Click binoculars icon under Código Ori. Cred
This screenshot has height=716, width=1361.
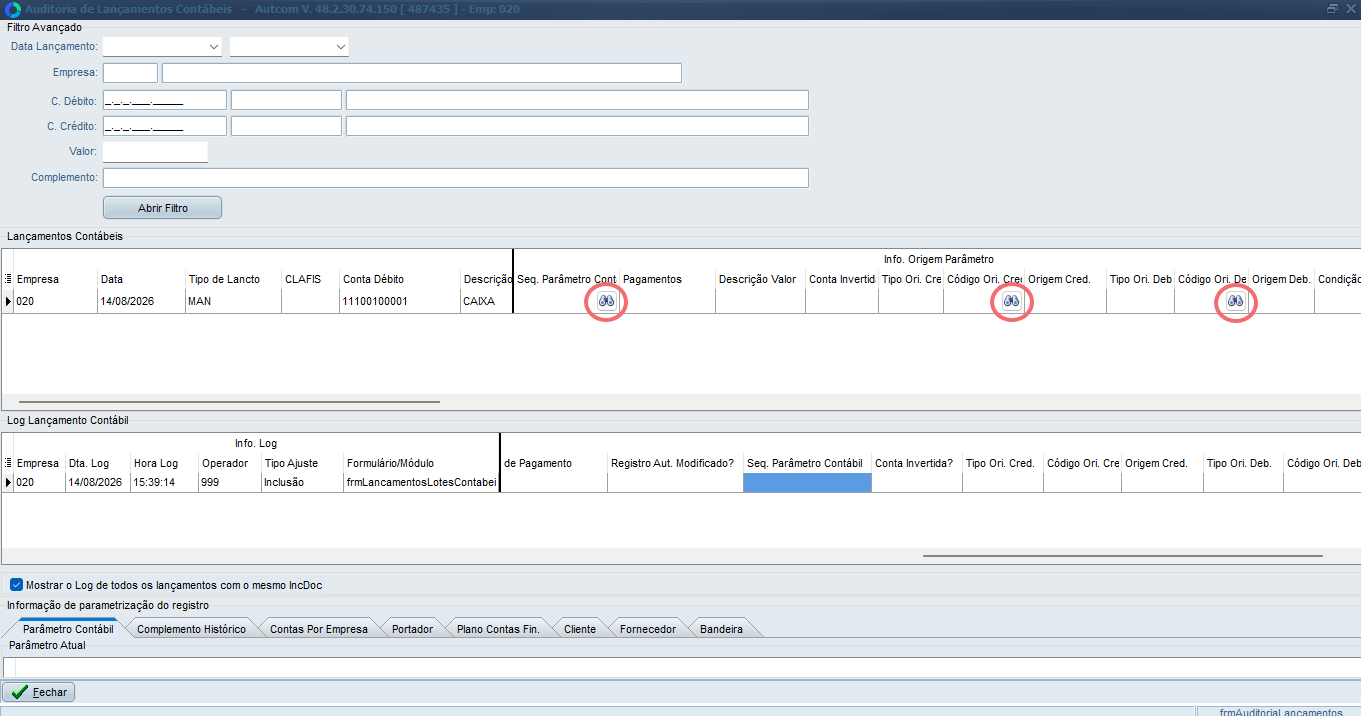pos(1012,301)
